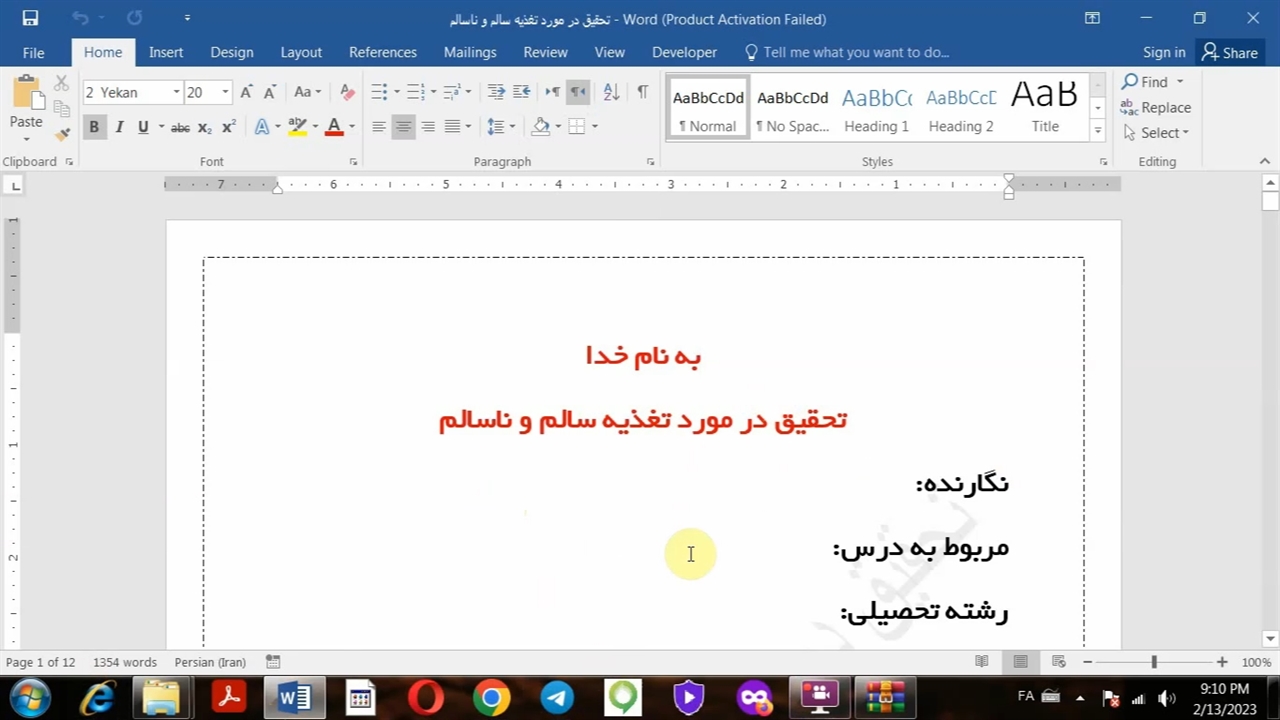The height and width of the screenshot is (720, 1280).
Task: Click the Increase Indent icon
Action: tap(521, 92)
